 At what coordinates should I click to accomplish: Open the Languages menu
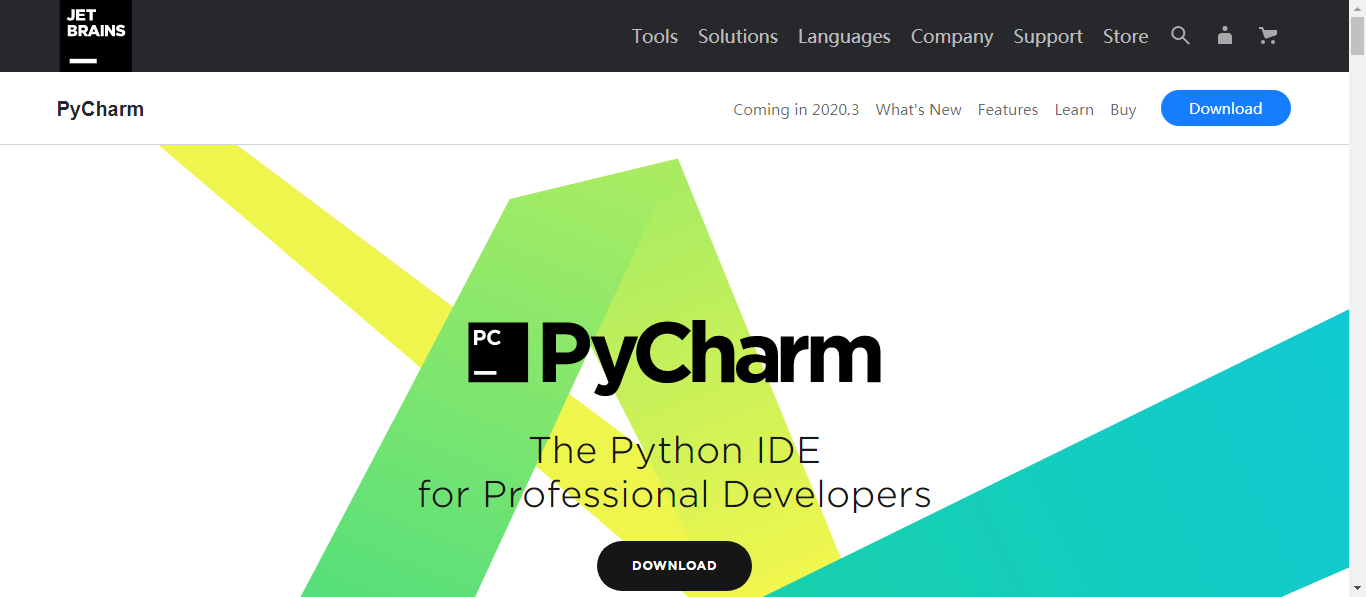(x=844, y=36)
